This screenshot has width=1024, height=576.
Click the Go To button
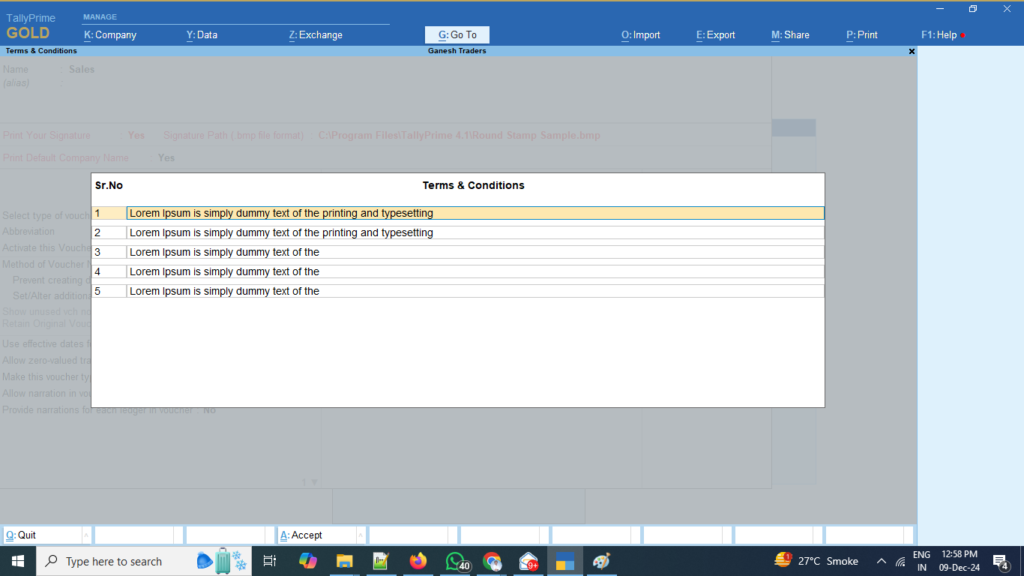456,34
